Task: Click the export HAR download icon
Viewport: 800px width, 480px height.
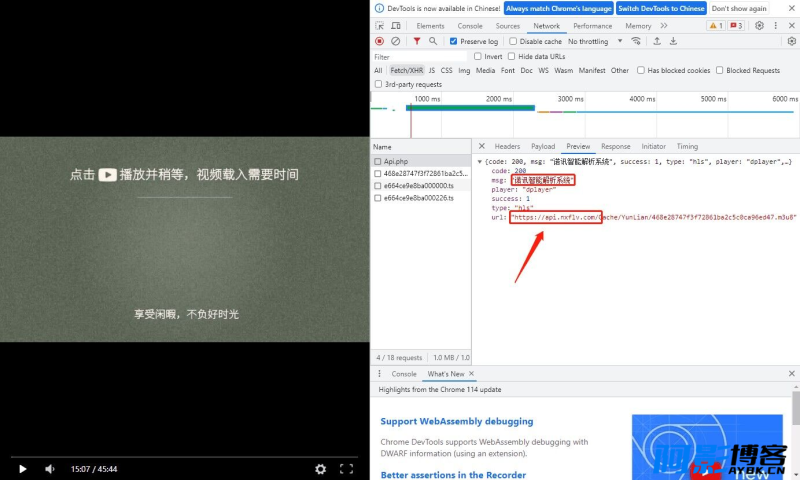Action: (673, 41)
